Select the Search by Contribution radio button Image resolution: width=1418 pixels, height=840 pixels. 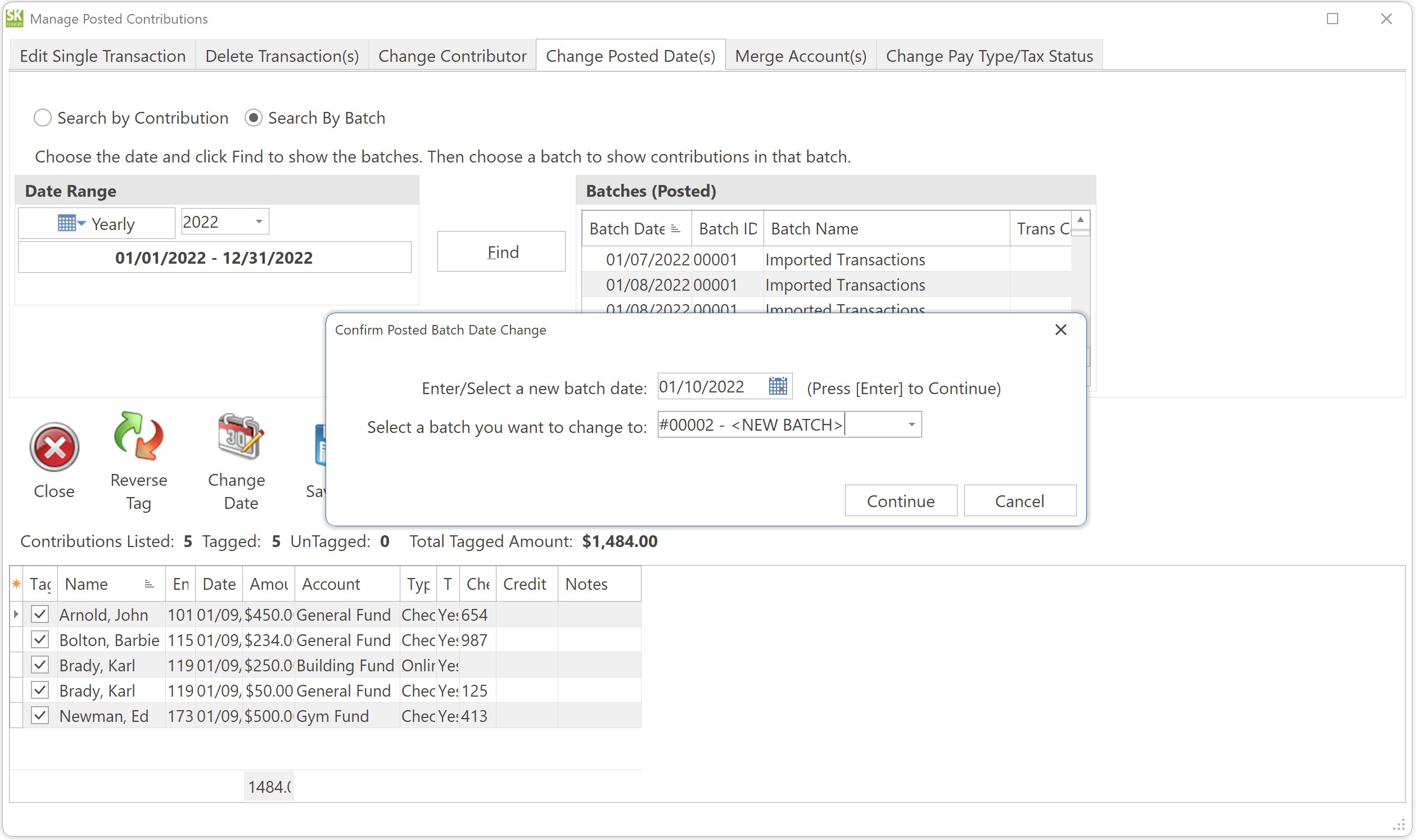pos(43,118)
